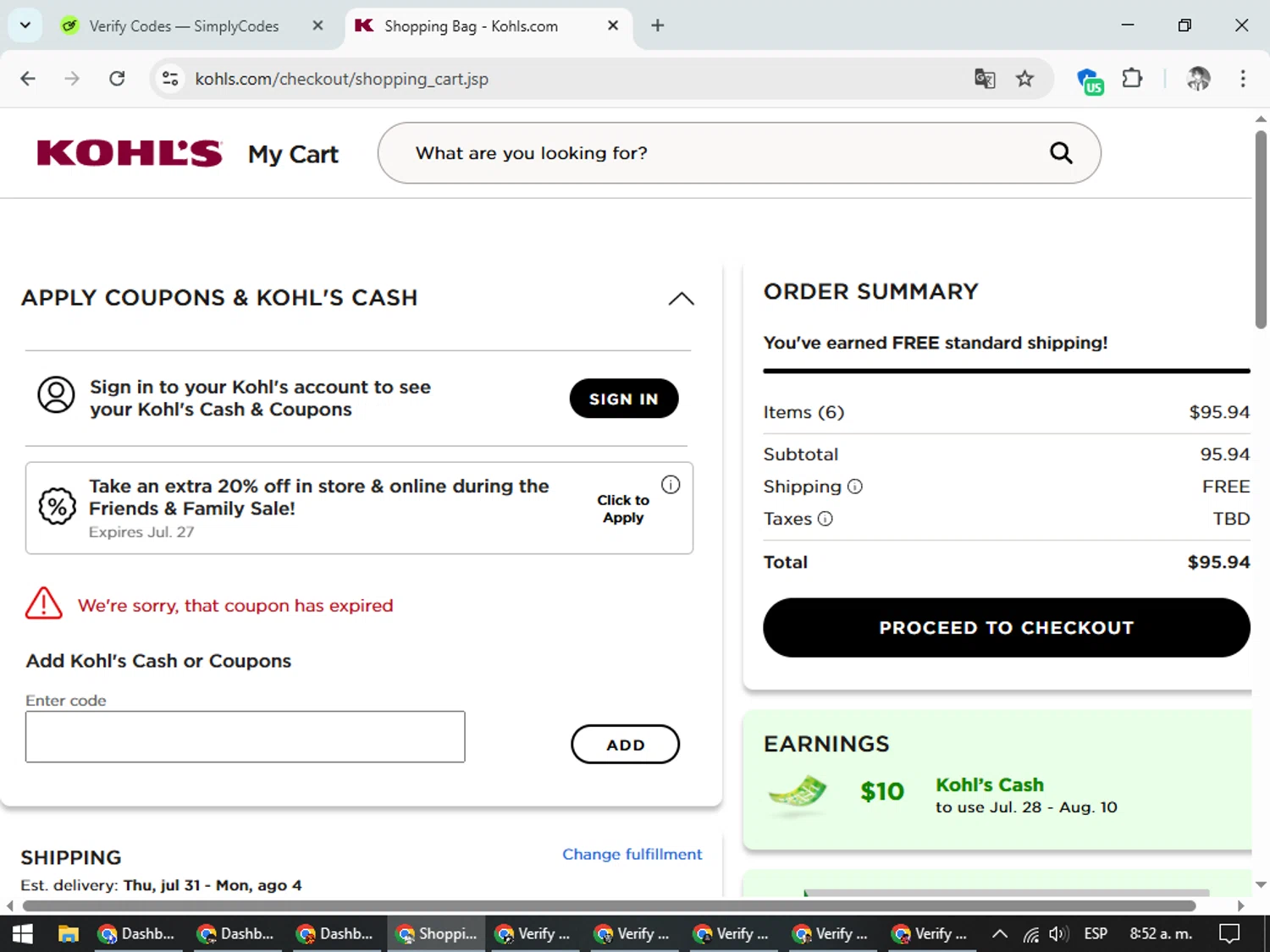Click the taskbar clock 8:52 a. m.
The height and width of the screenshot is (952, 1270).
[x=1161, y=933]
